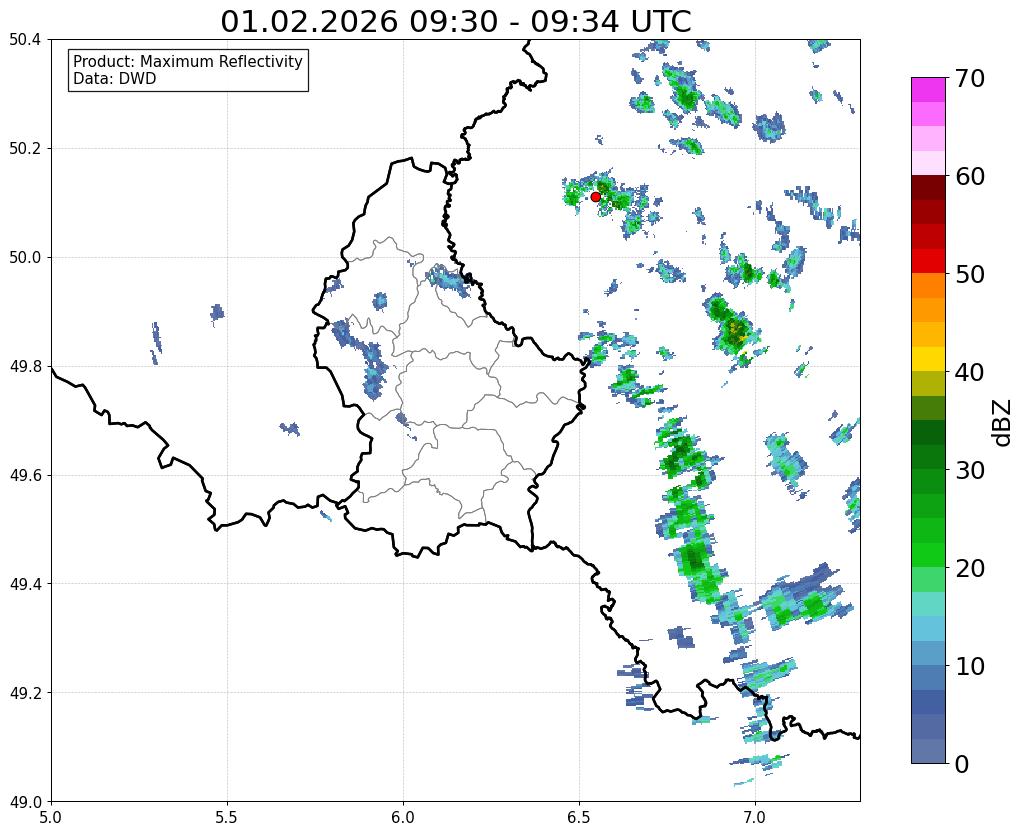Click the red 50 dBZ colorbar segment

[928, 260]
